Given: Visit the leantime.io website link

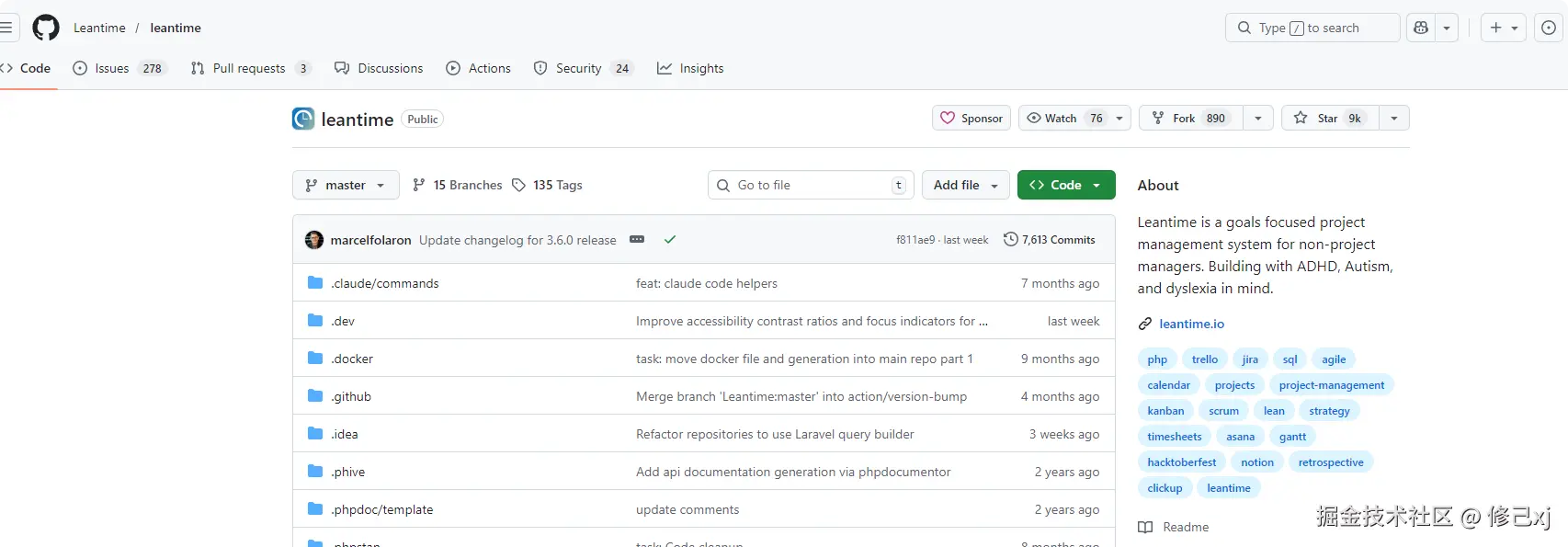Looking at the screenshot, I should click(x=1191, y=324).
